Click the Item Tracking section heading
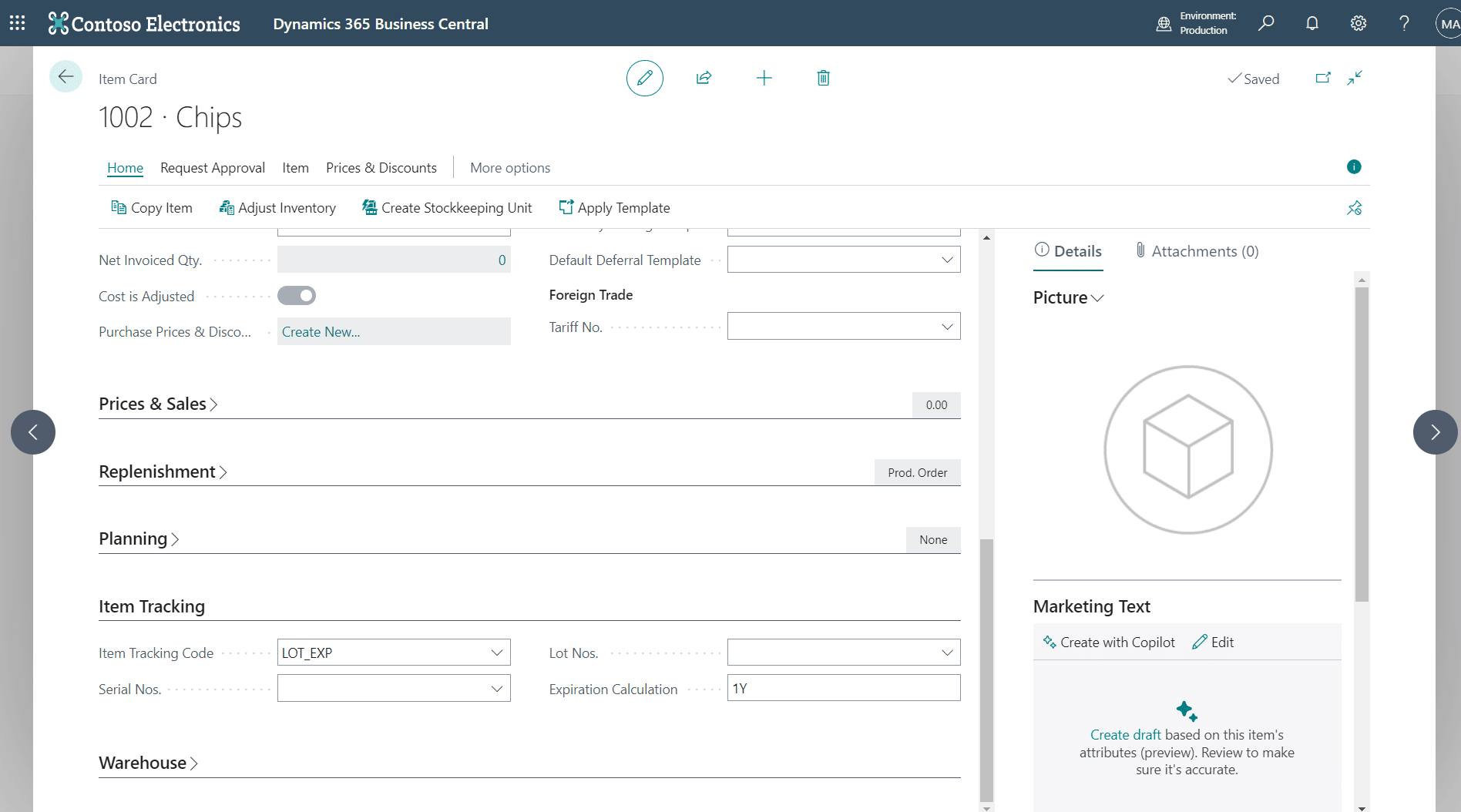 point(152,607)
